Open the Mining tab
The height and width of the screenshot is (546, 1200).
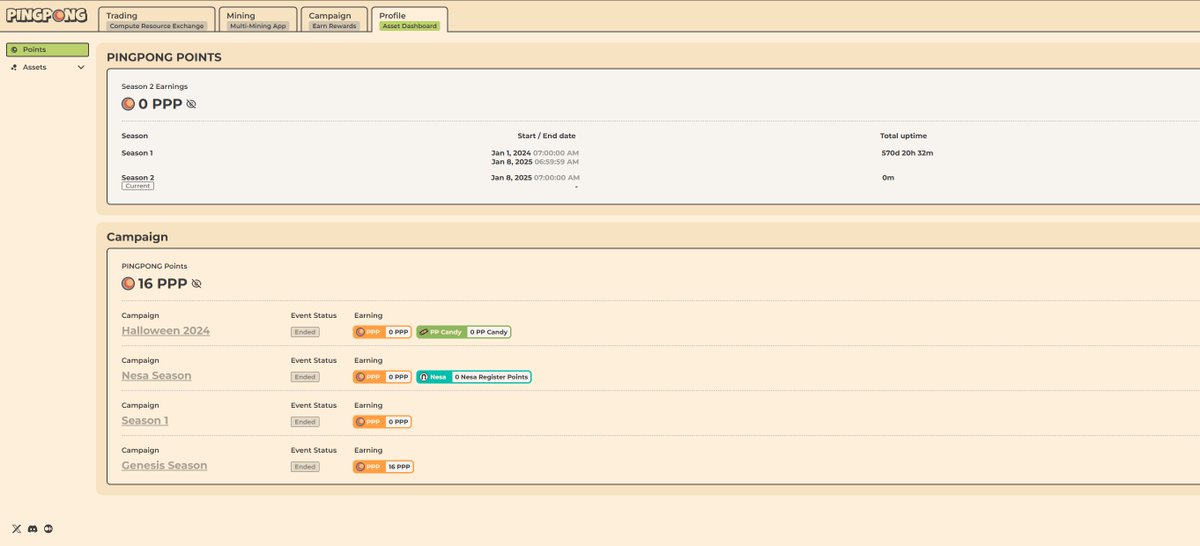(259, 20)
